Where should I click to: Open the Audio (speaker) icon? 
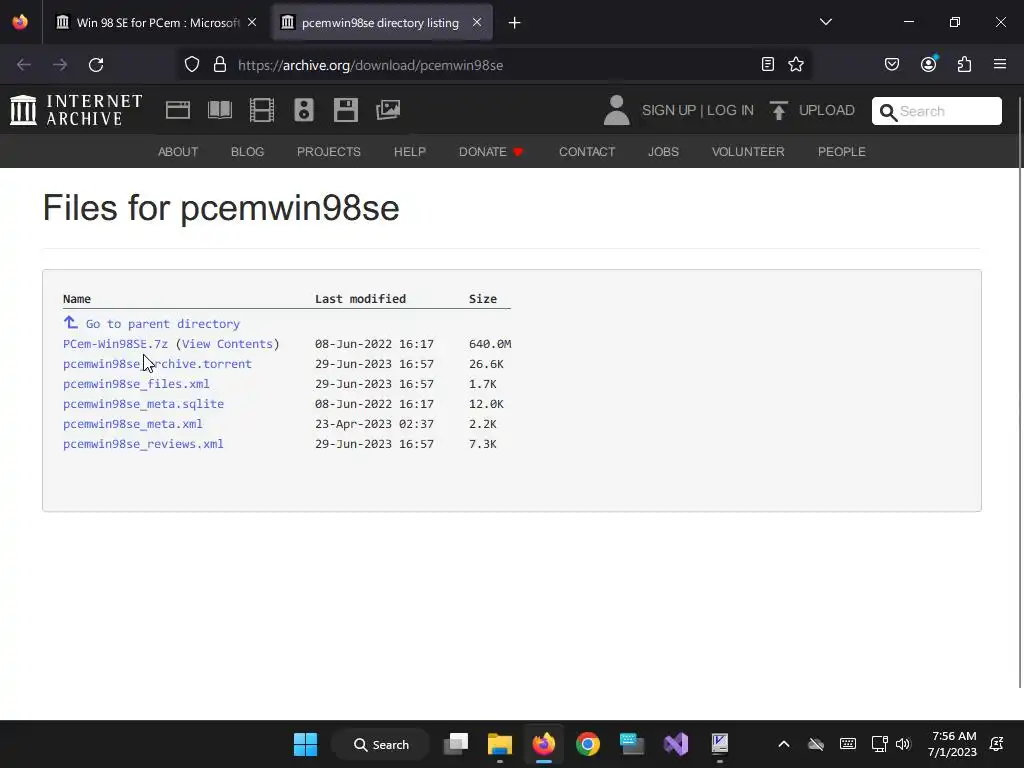[x=304, y=110]
